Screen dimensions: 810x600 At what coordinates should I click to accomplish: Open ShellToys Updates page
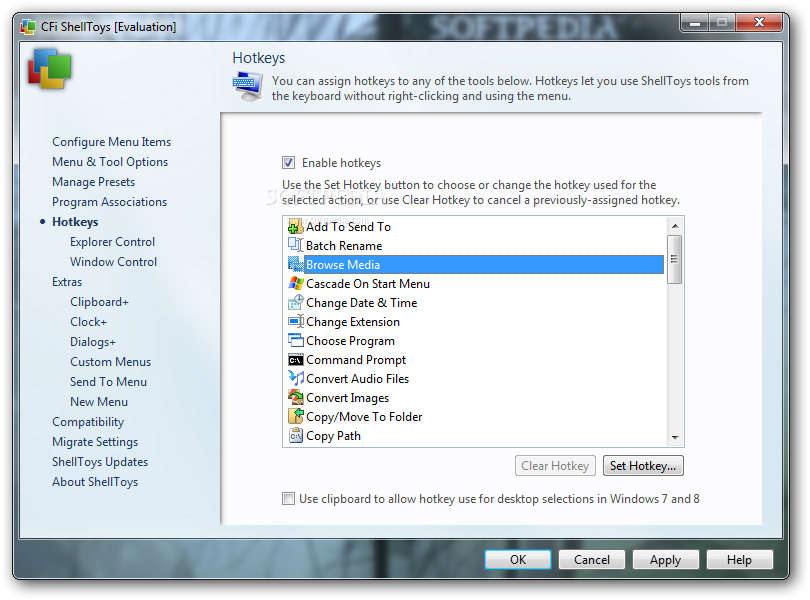(100, 462)
